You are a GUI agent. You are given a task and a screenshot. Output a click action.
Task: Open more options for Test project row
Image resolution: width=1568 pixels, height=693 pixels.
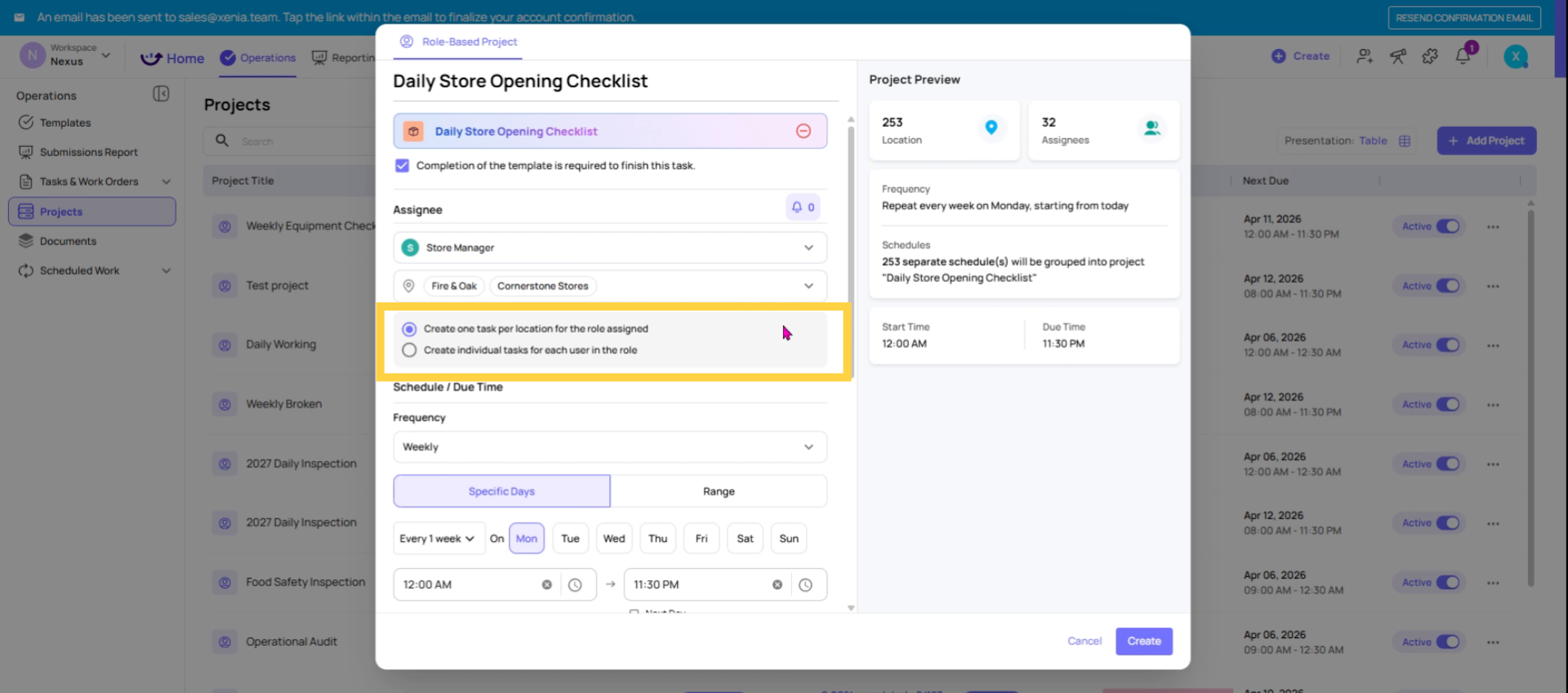pos(1493,286)
